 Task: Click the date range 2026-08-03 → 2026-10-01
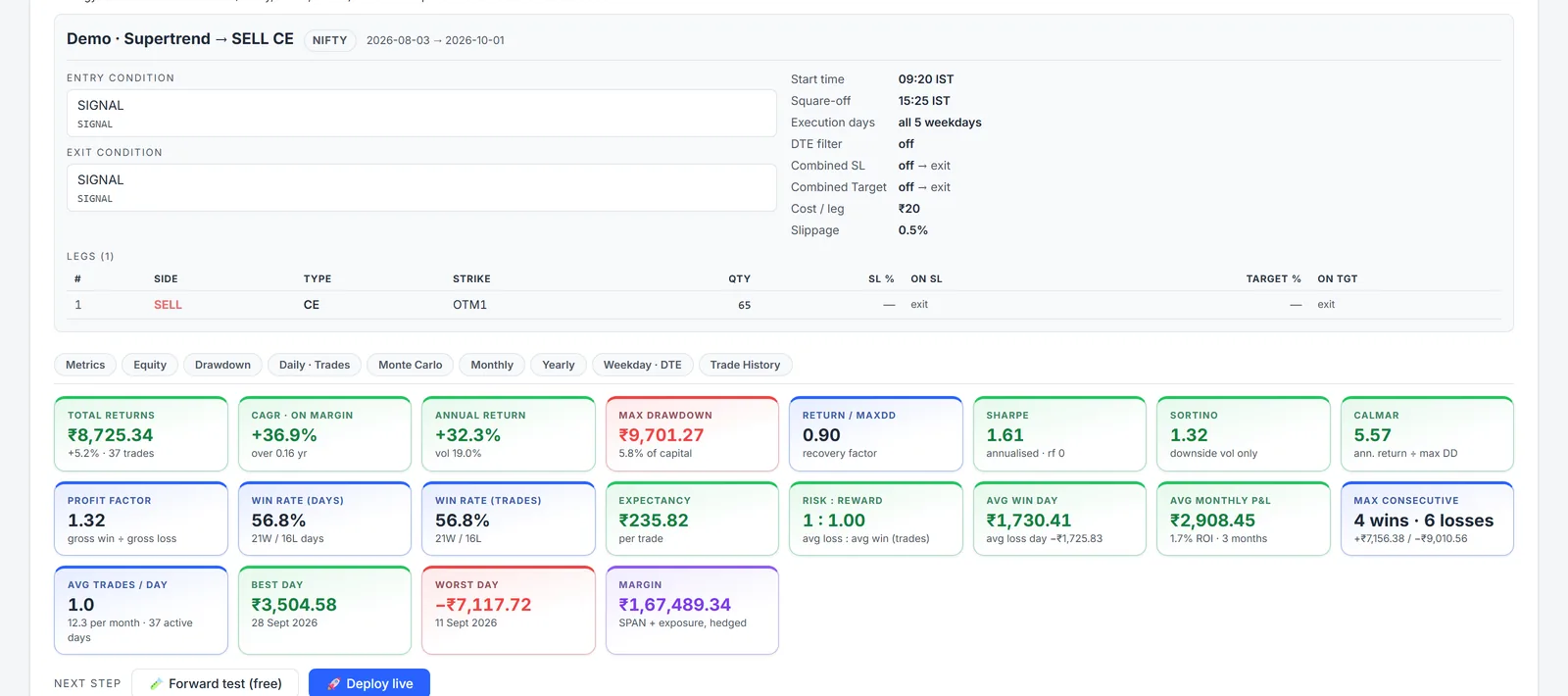pos(435,40)
